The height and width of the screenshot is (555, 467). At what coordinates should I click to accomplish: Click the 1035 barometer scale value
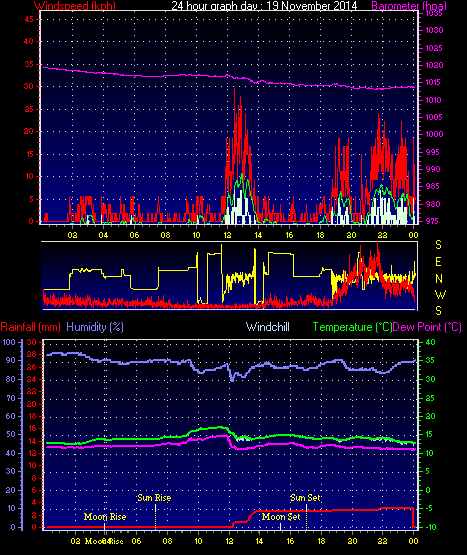(434, 13)
